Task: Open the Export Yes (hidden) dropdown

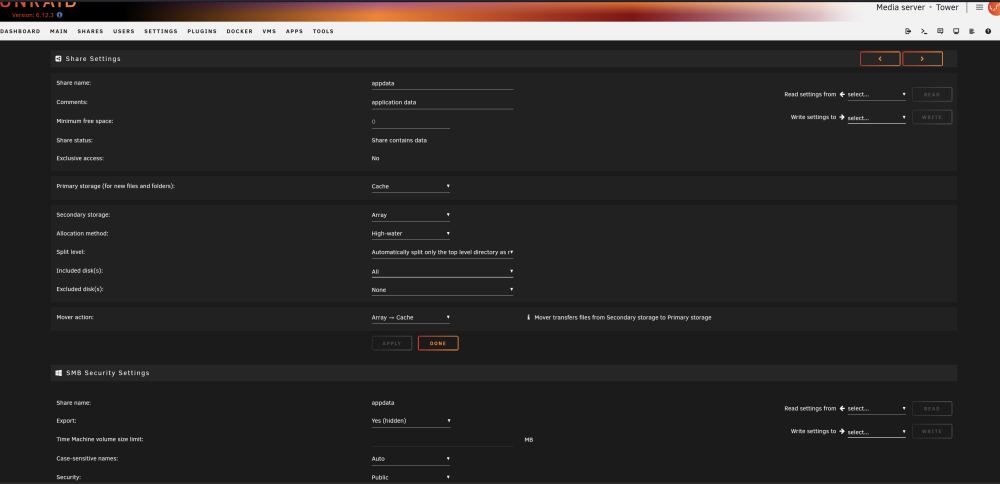Action: (x=411, y=421)
